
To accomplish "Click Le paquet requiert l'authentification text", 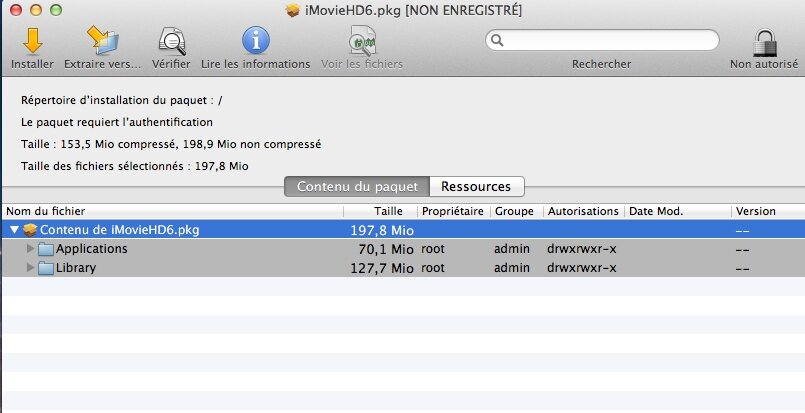I will [117, 122].
